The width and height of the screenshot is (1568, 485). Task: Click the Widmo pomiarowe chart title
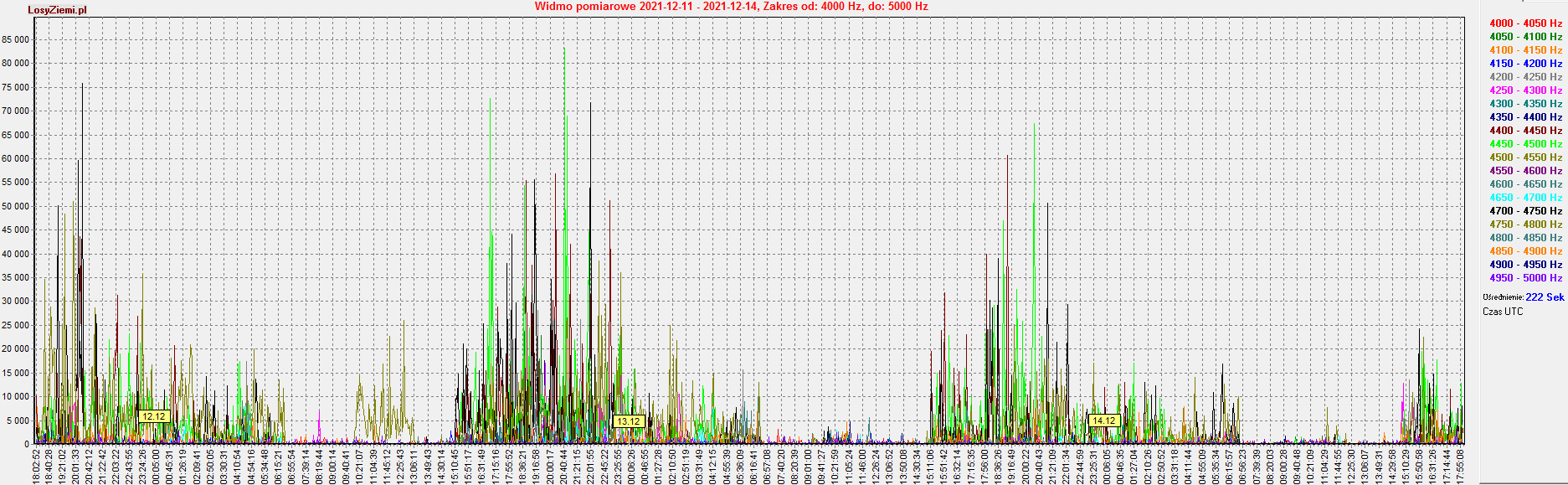pos(731,7)
